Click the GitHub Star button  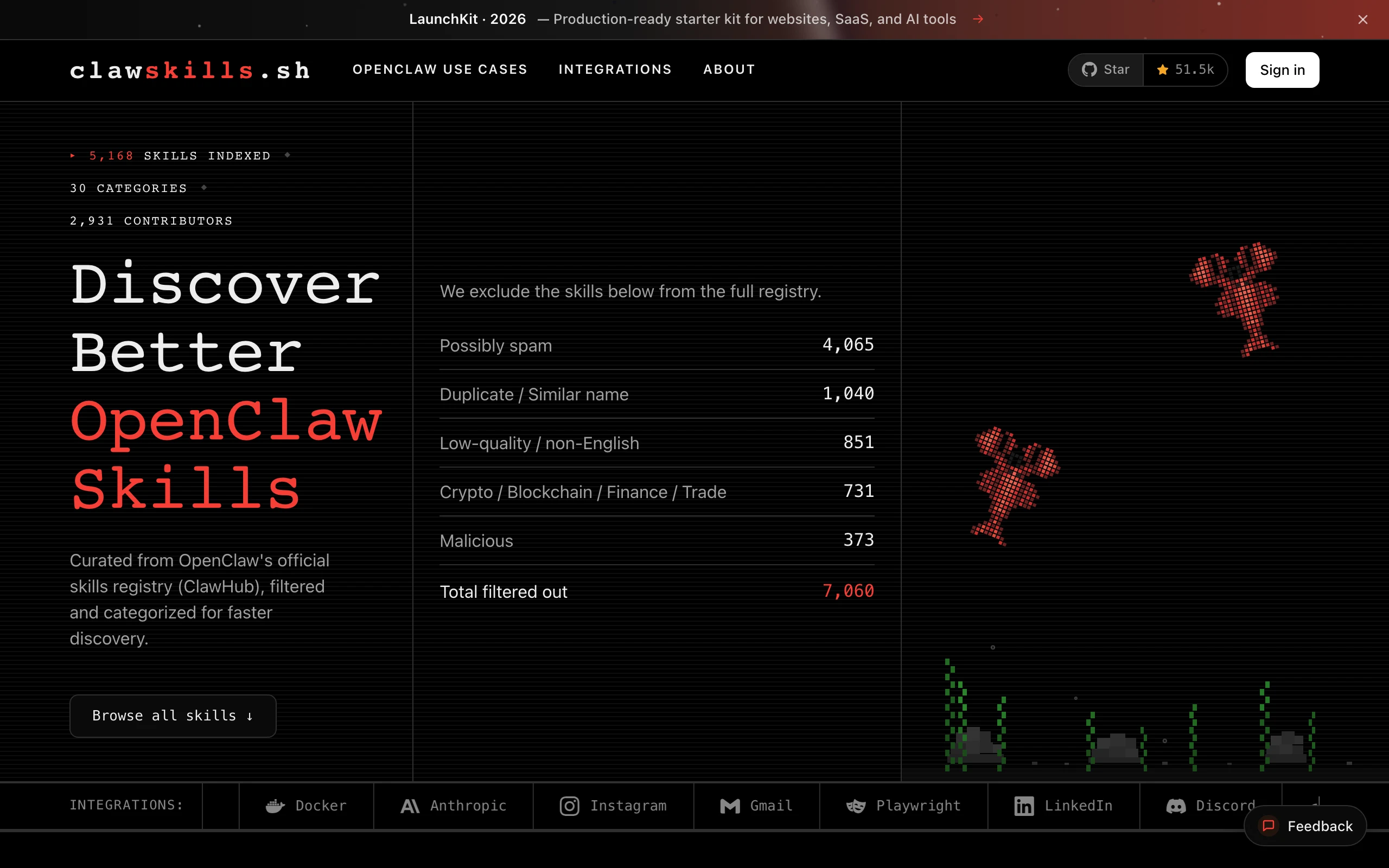[1105, 69]
